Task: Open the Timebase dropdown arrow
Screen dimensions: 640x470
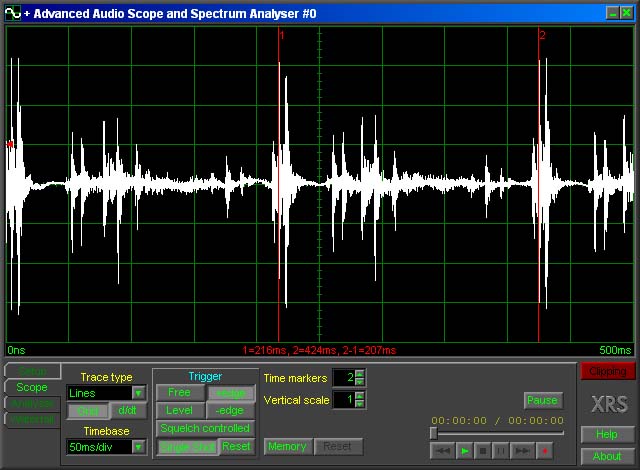Action: pyautogui.click(x=138, y=447)
